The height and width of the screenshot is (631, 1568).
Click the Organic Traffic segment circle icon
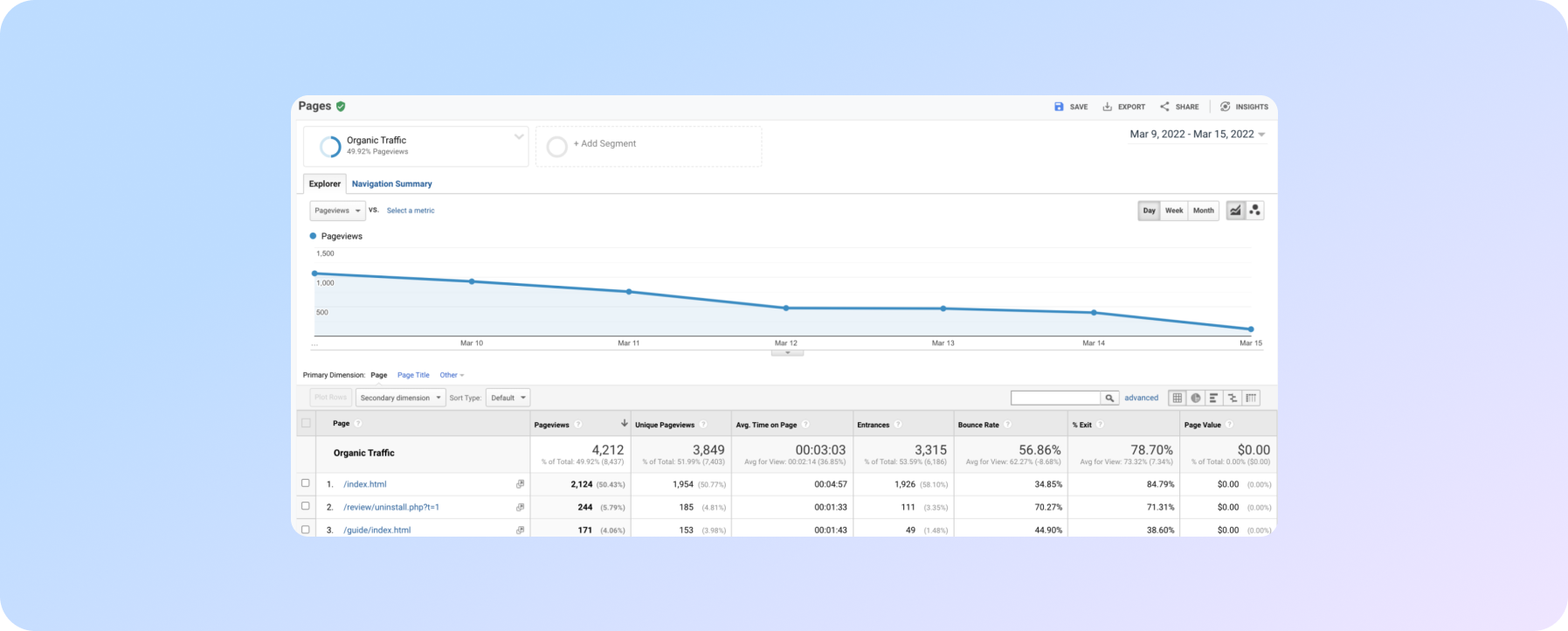330,146
